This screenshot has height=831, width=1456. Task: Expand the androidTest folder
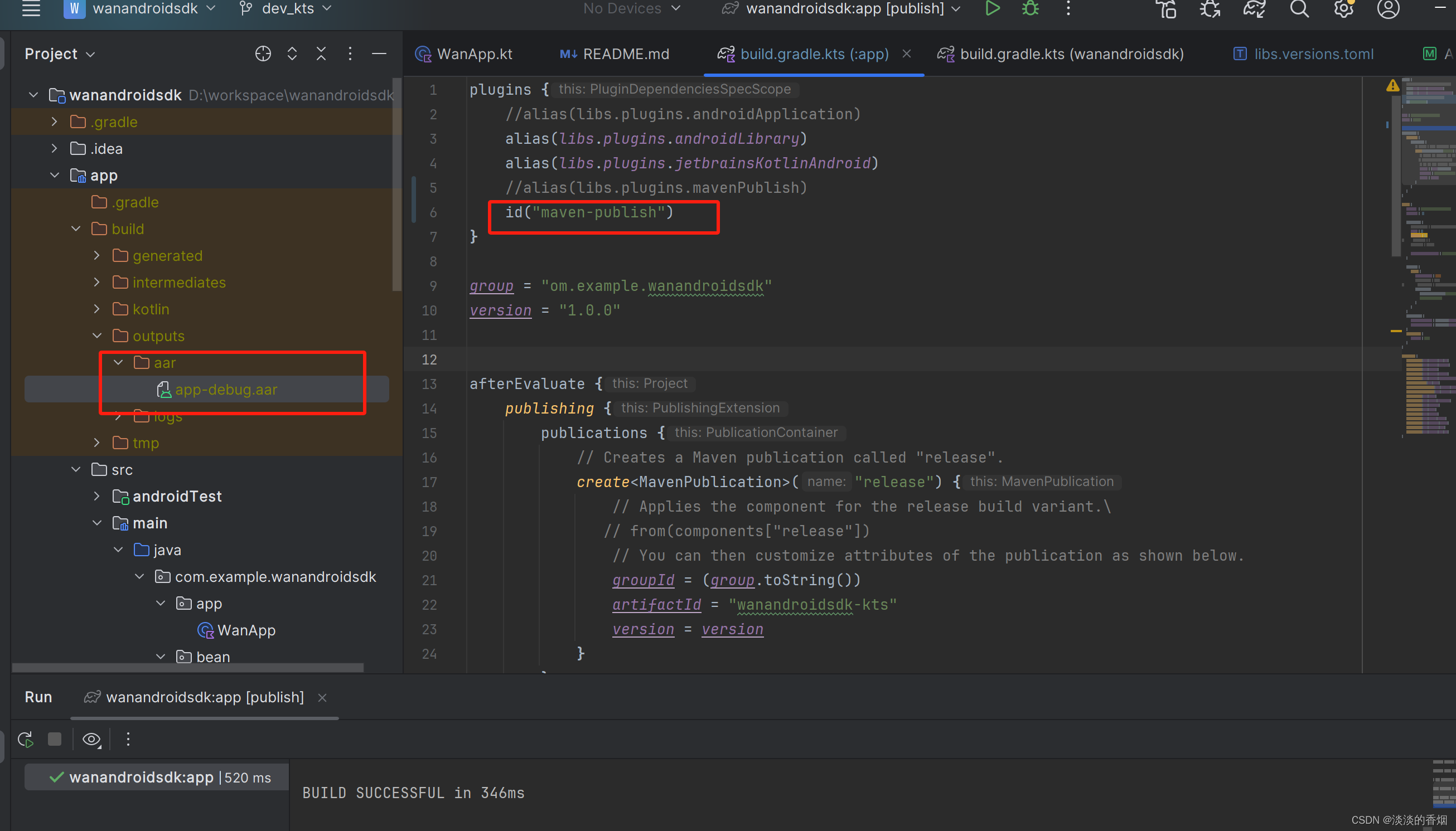(96, 497)
